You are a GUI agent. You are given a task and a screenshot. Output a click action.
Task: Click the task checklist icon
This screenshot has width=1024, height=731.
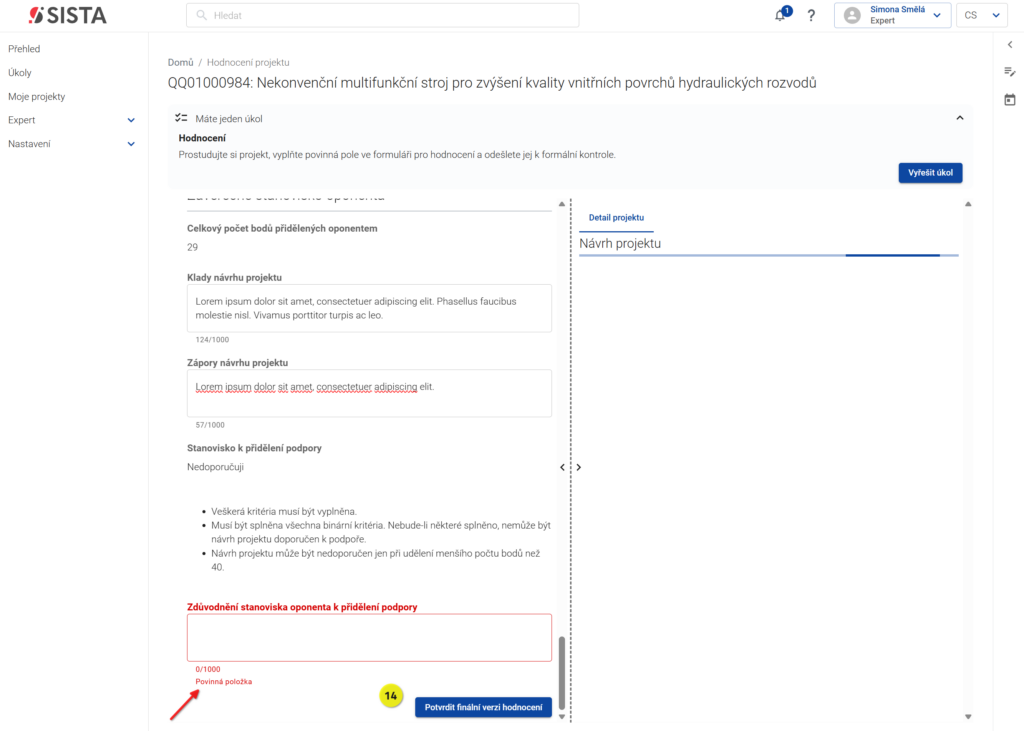181,118
